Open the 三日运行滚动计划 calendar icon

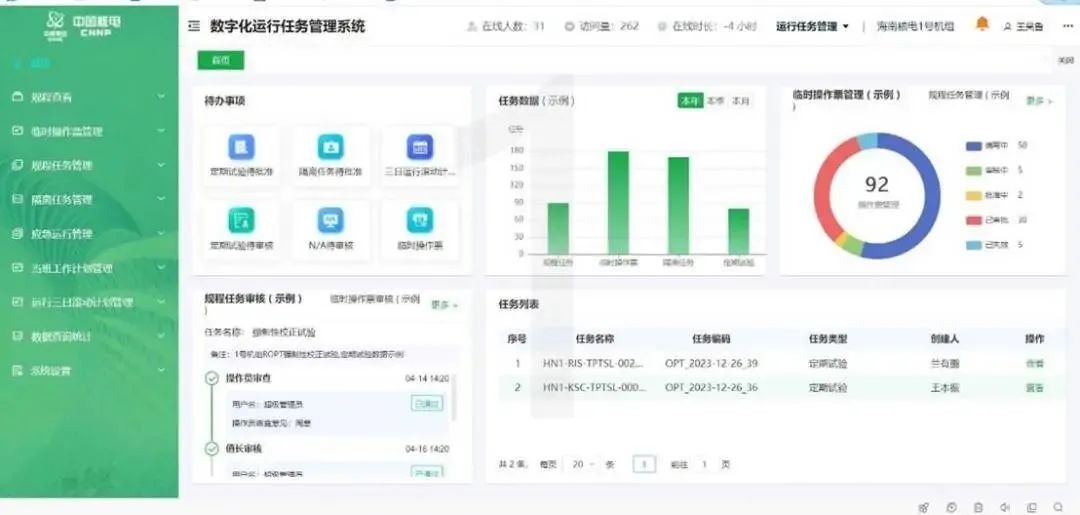[420, 148]
